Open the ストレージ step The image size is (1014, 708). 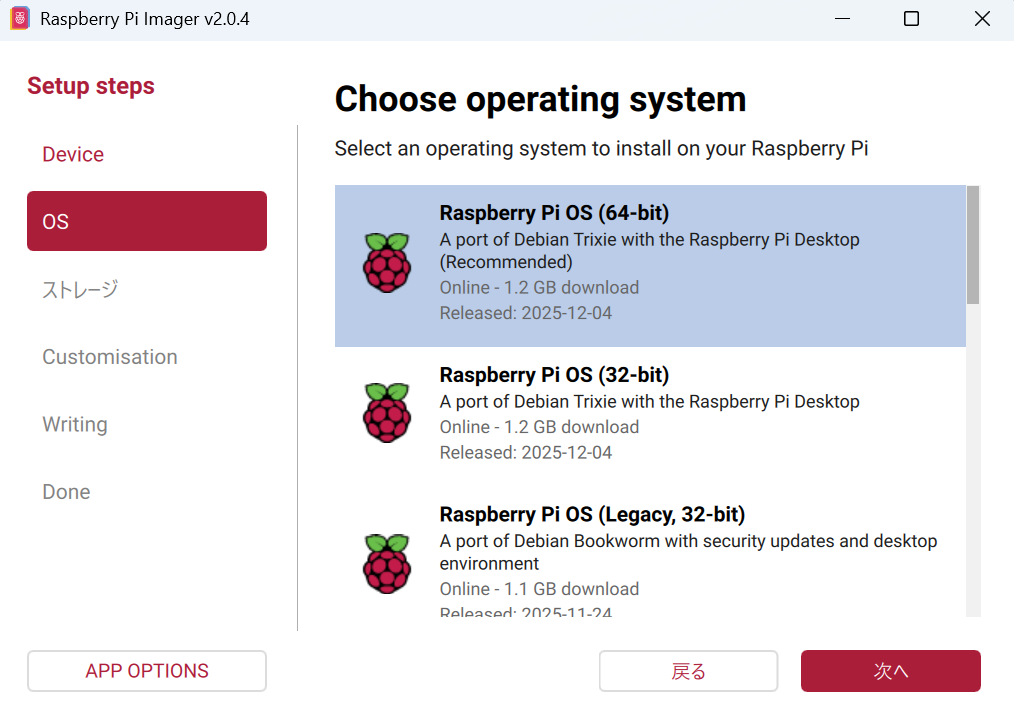tap(80, 289)
